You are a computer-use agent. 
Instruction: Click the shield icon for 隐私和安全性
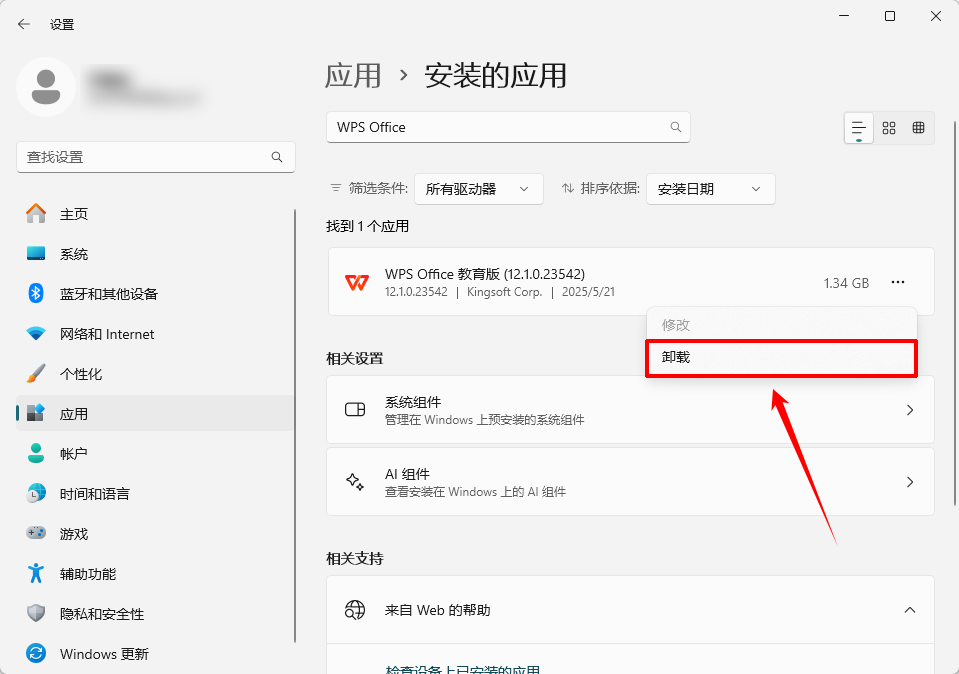(x=36, y=613)
